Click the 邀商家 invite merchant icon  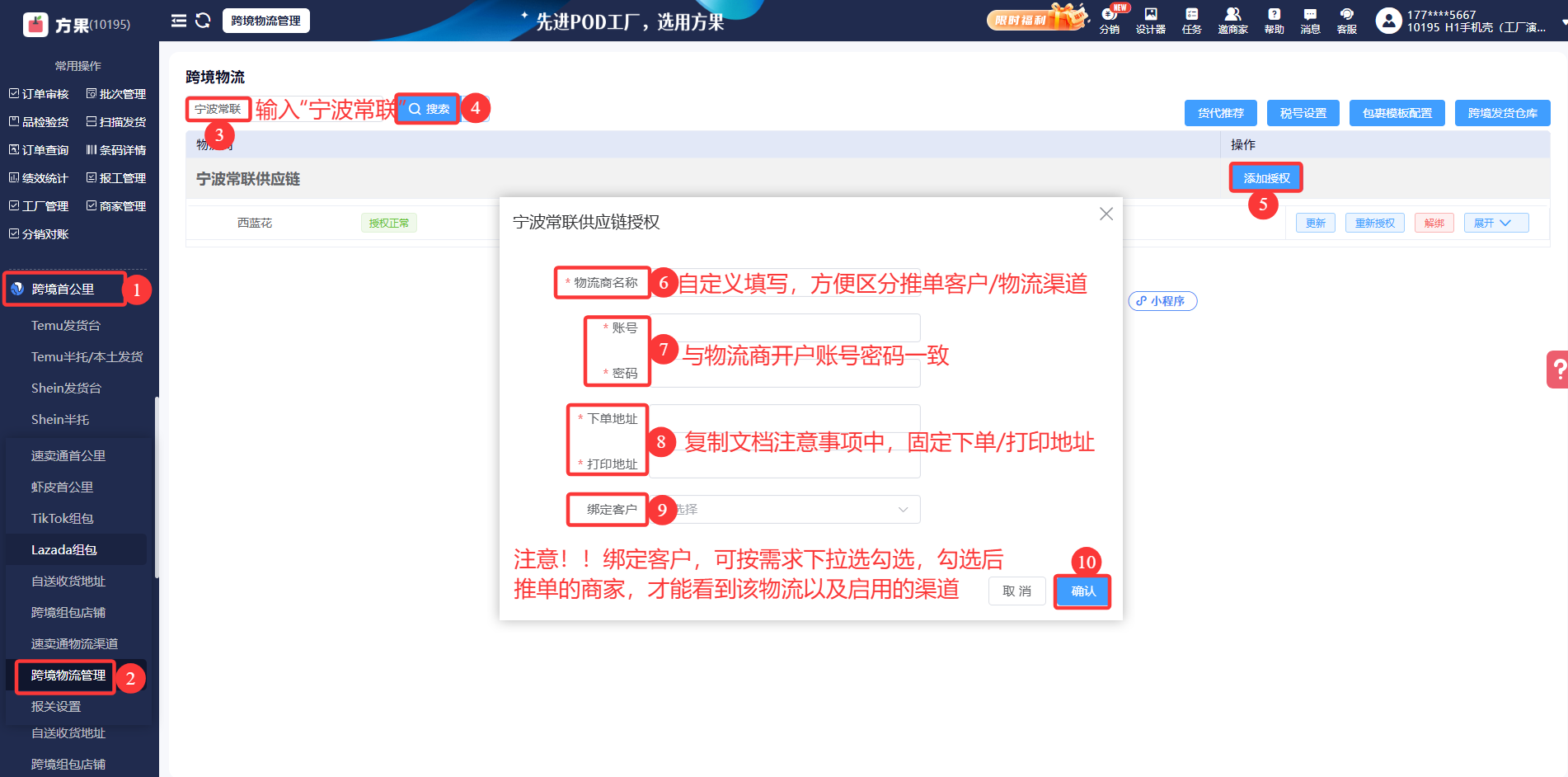(1232, 21)
